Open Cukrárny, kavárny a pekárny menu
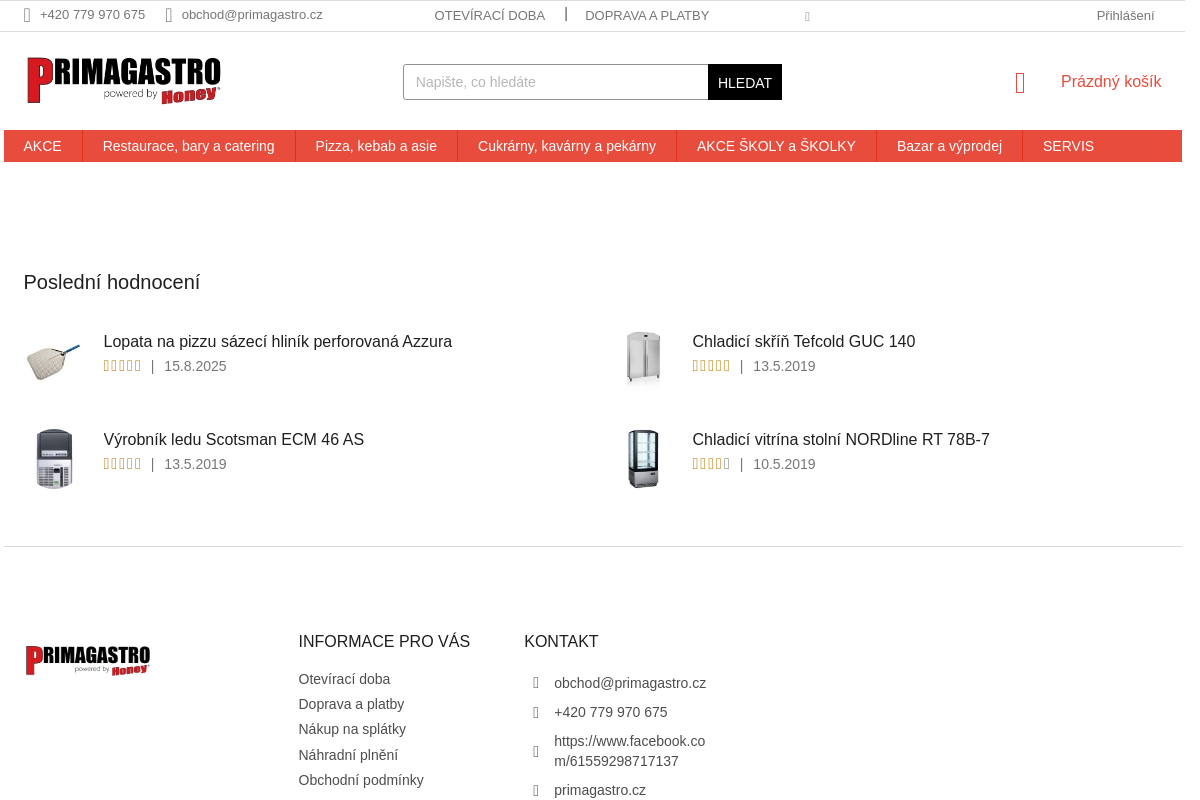Viewport: 1200px width, 800px height. pos(567,146)
